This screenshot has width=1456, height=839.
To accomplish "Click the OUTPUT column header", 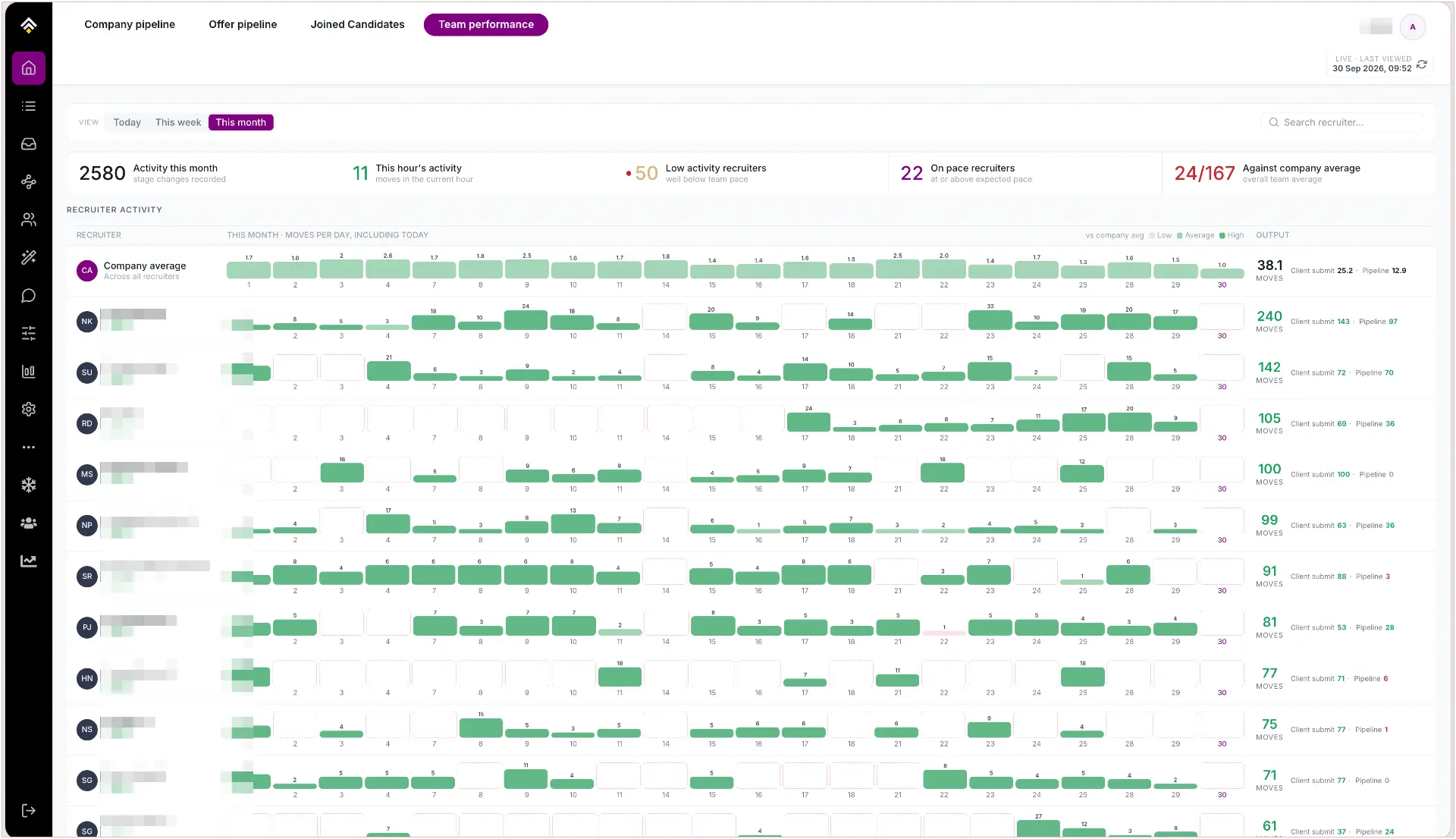I will point(1272,235).
